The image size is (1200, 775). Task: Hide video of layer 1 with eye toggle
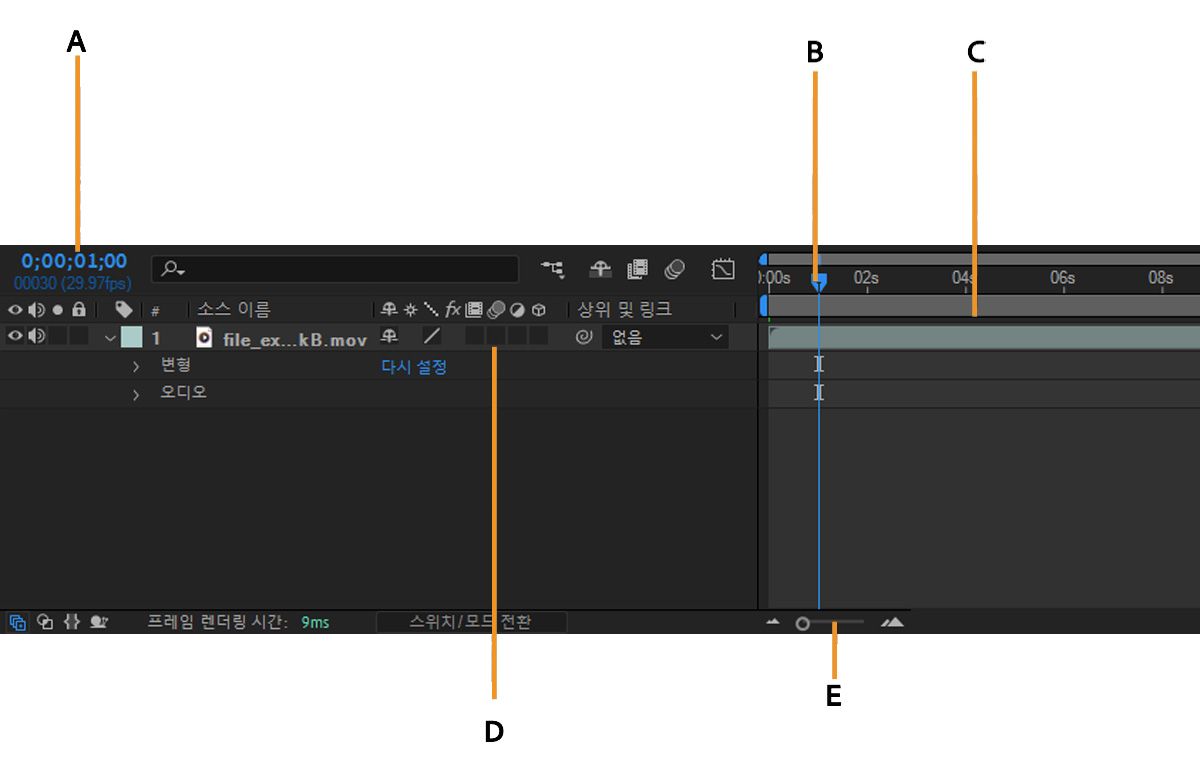coord(15,337)
